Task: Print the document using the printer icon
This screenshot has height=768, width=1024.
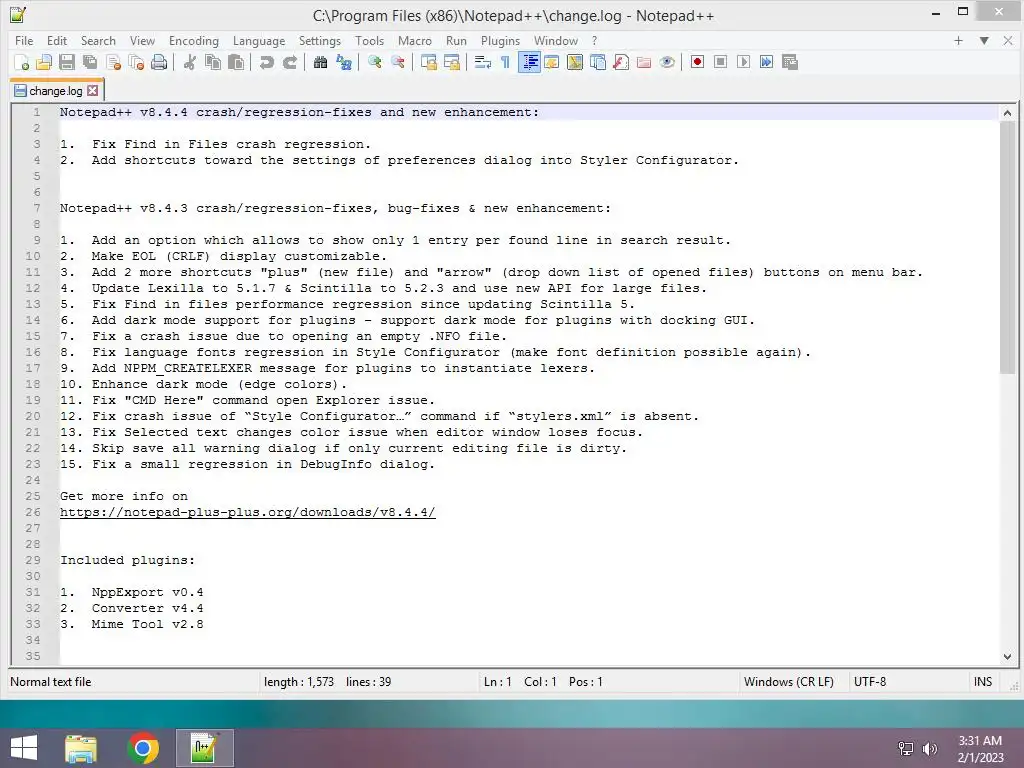Action: [159, 62]
